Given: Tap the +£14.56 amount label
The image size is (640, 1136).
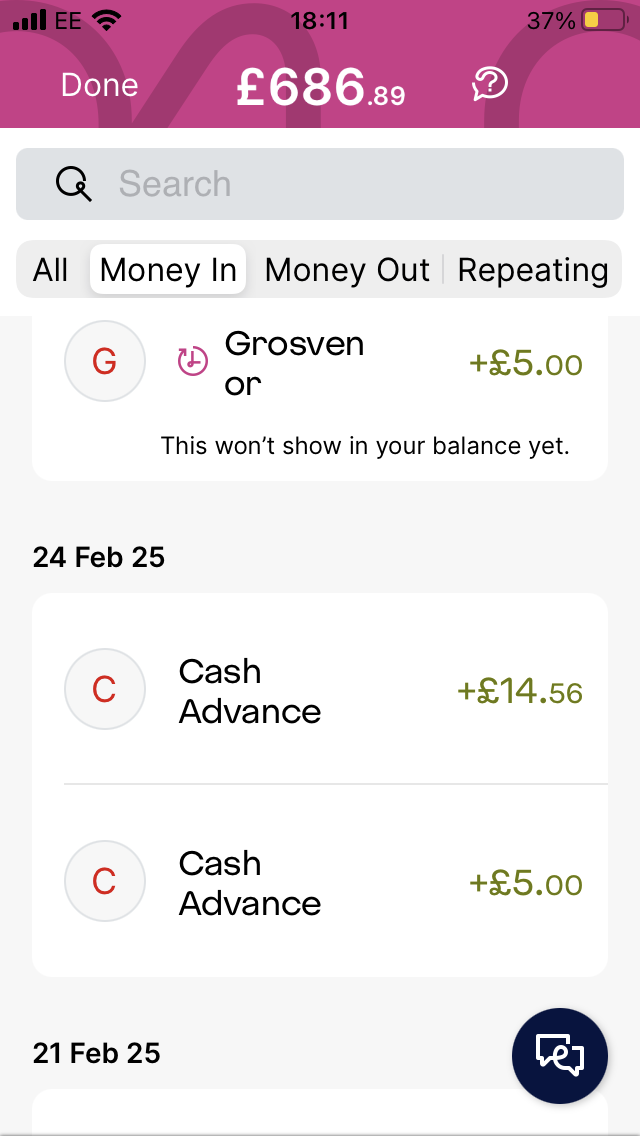Looking at the screenshot, I should [x=520, y=692].
